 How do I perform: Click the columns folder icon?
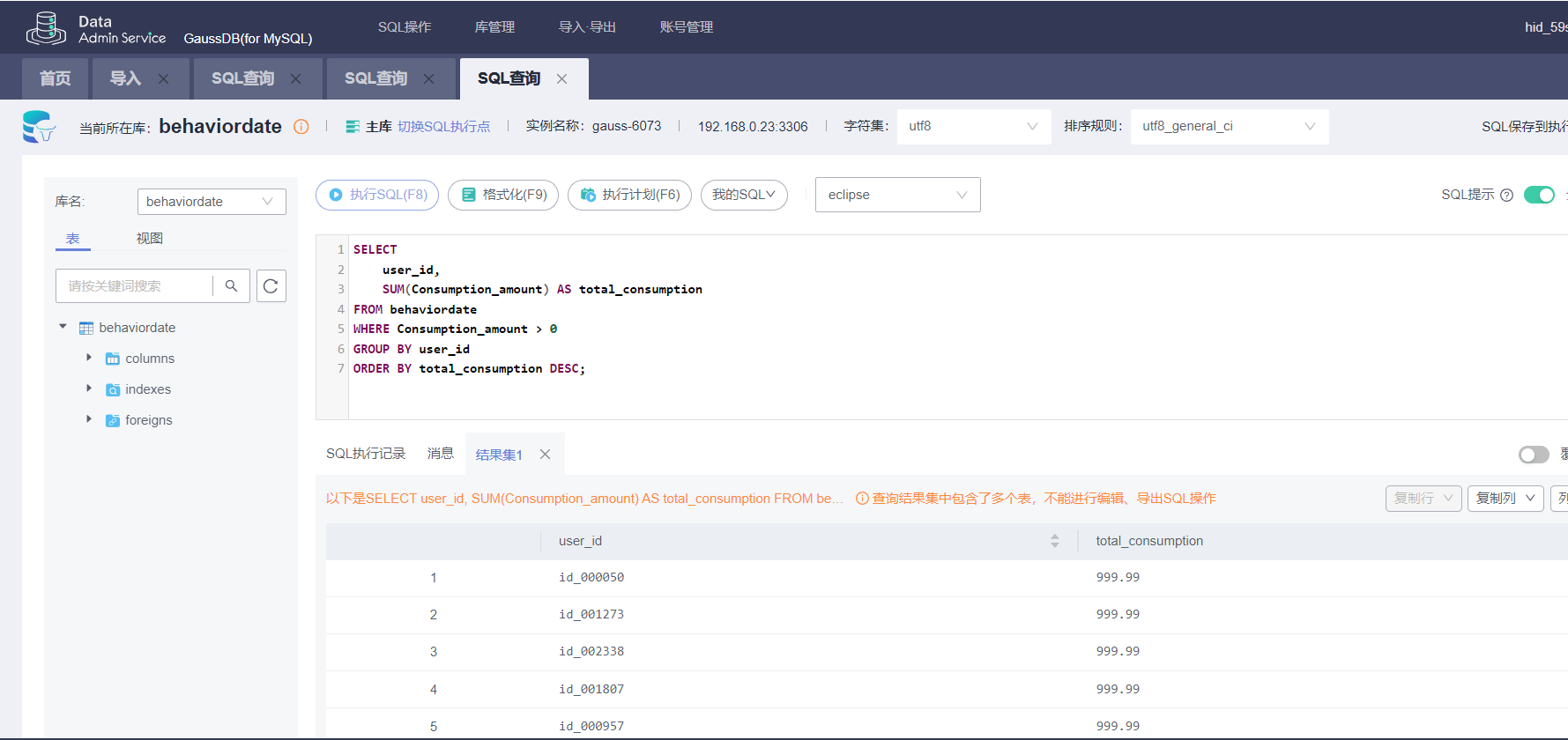[x=113, y=359]
